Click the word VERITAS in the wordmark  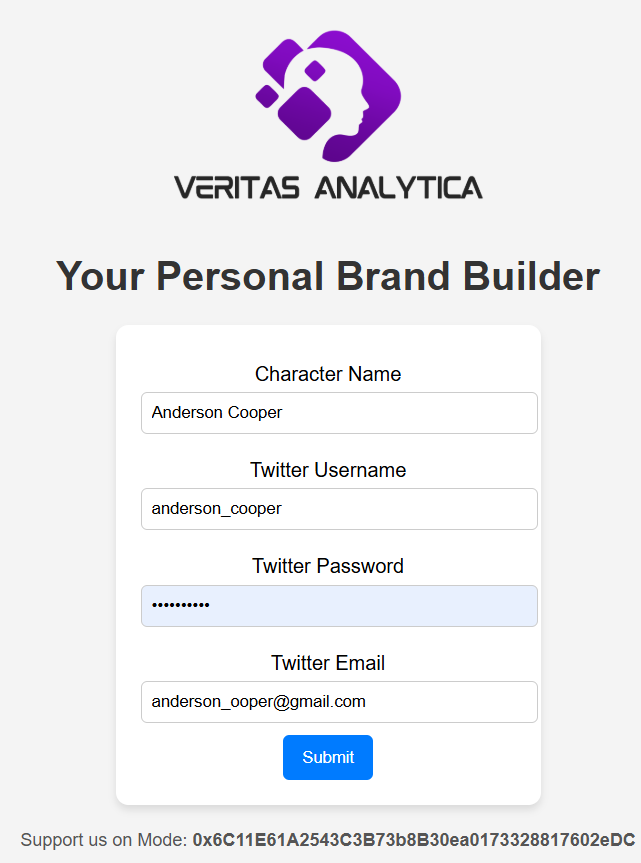236,188
